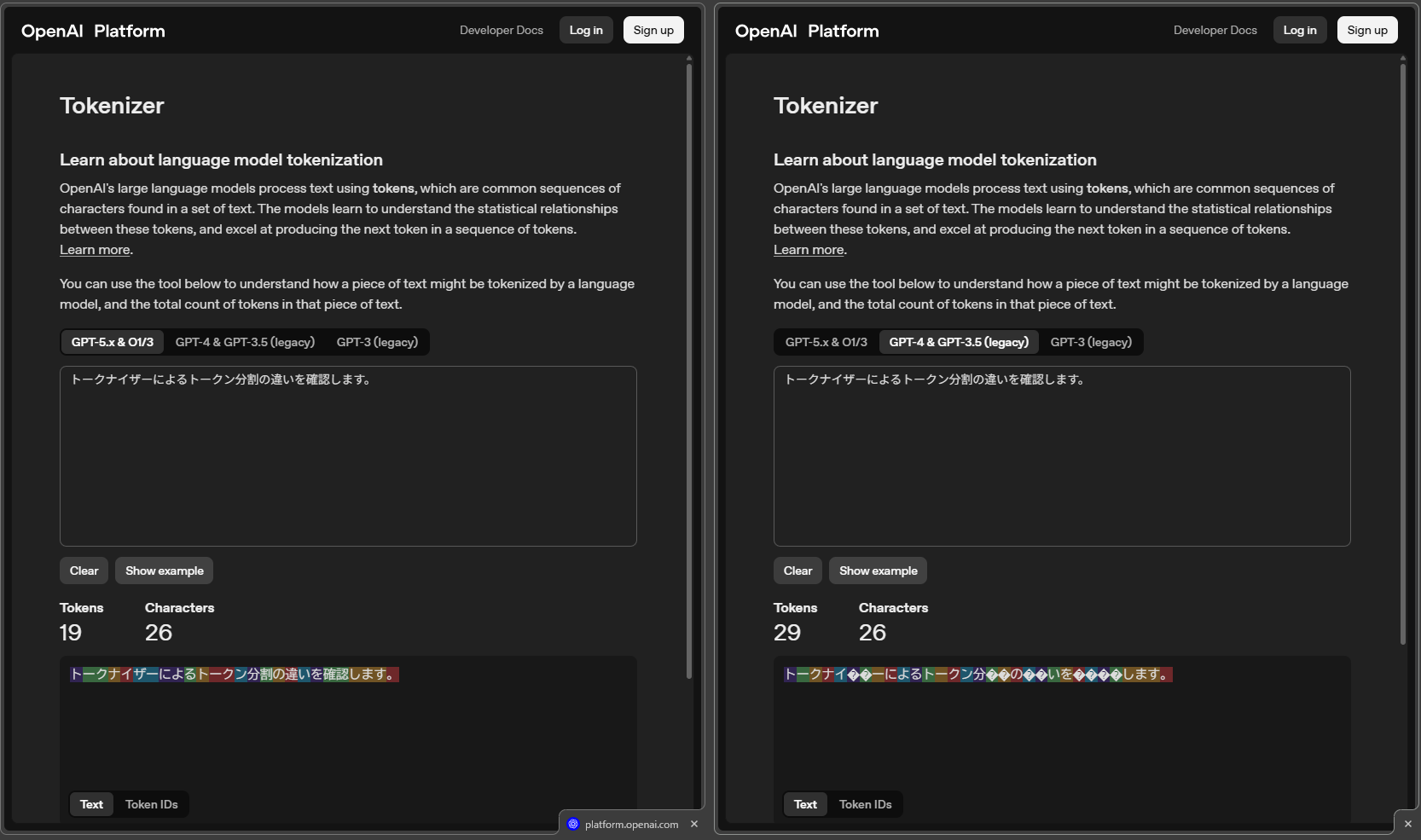Focus the tokenizer text input in left window
The image size is (1421, 840).
point(348,456)
